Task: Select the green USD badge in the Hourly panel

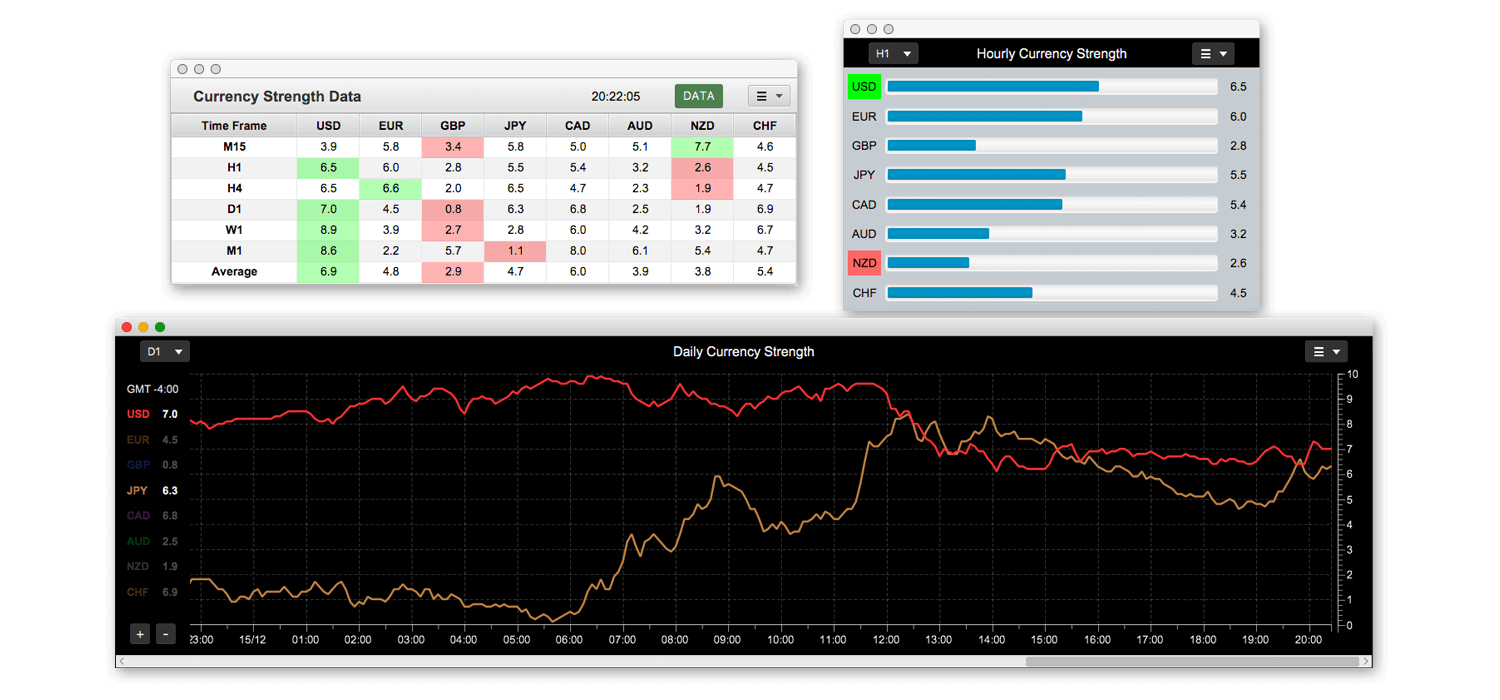Action: point(863,86)
